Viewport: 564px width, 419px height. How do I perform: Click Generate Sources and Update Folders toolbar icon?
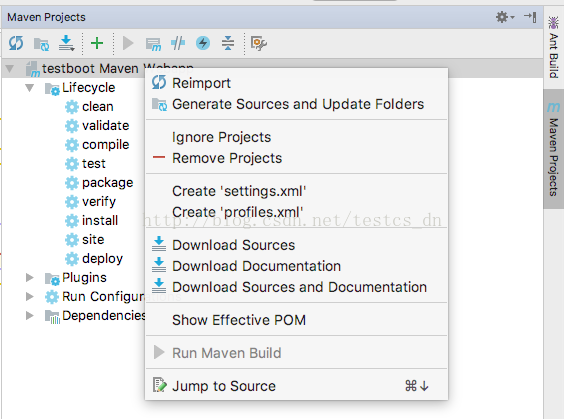coord(41,44)
